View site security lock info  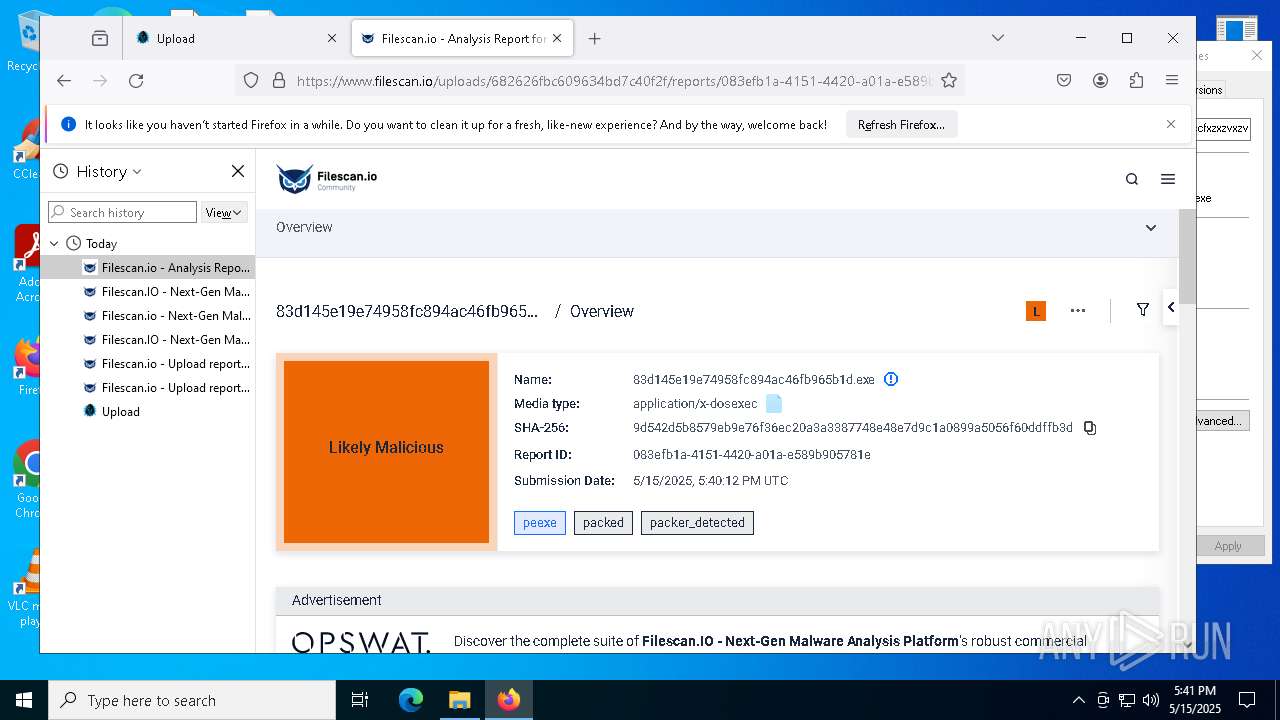coord(279,81)
